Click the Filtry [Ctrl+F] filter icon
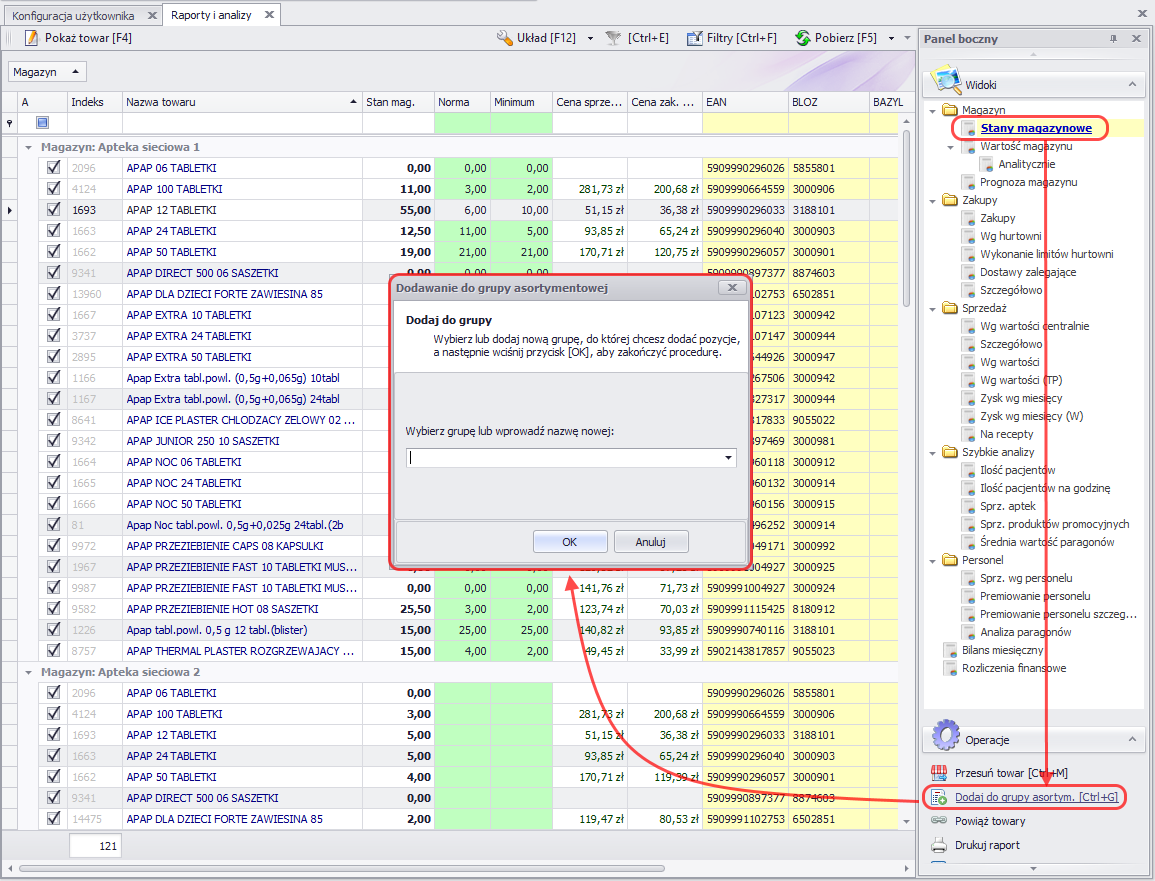Image resolution: width=1155 pixels, height=881 pixels. click(x=695, y=38)
